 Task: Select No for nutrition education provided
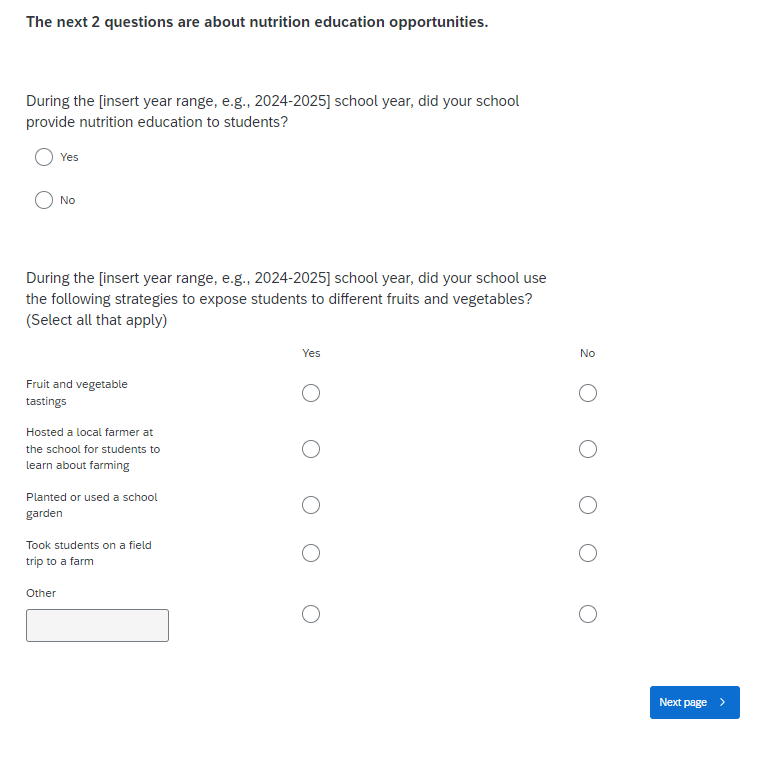point(44,200)
